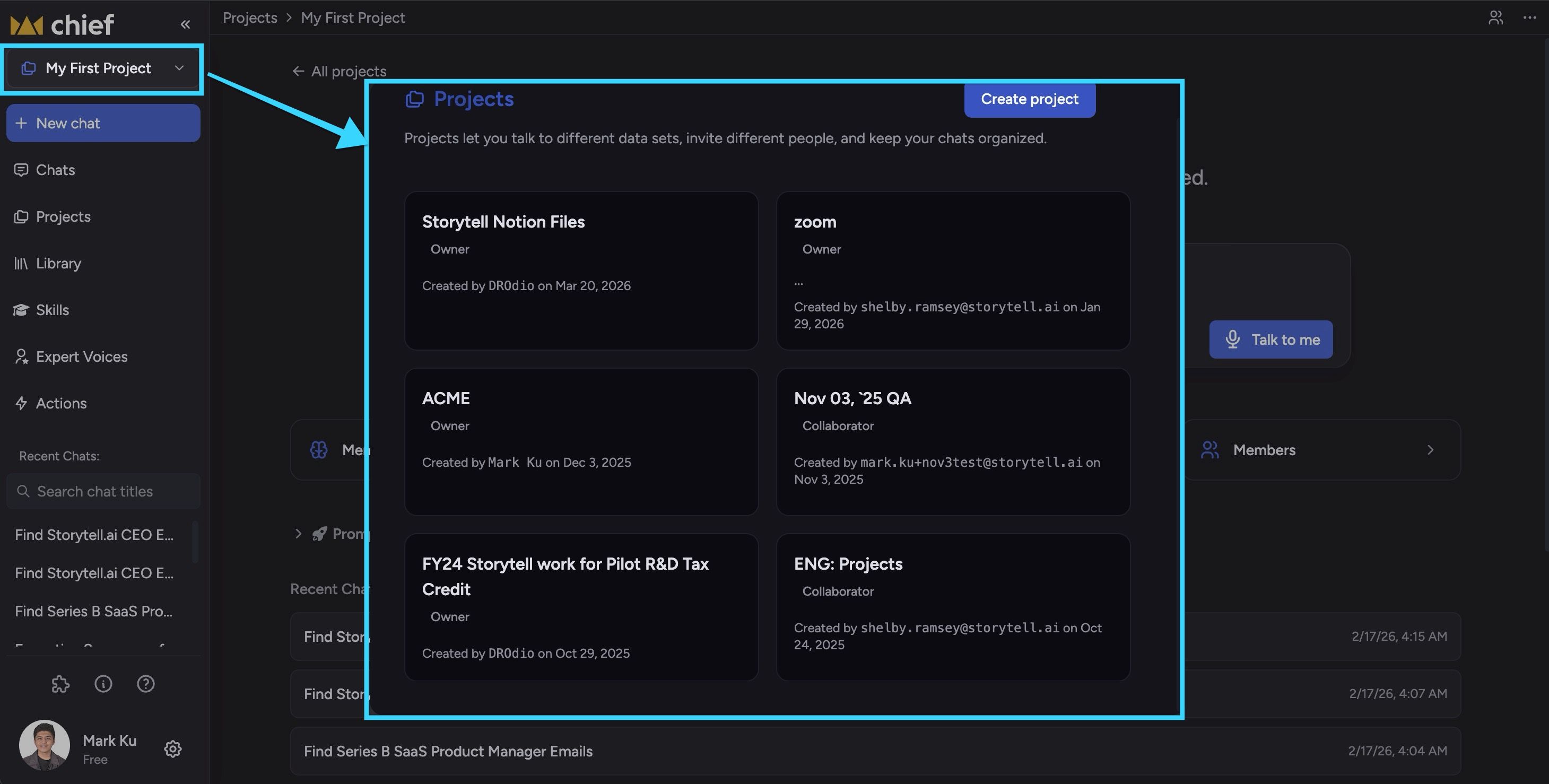Click the info circle icon
The image size is (1549, 784).
(103, 684)
